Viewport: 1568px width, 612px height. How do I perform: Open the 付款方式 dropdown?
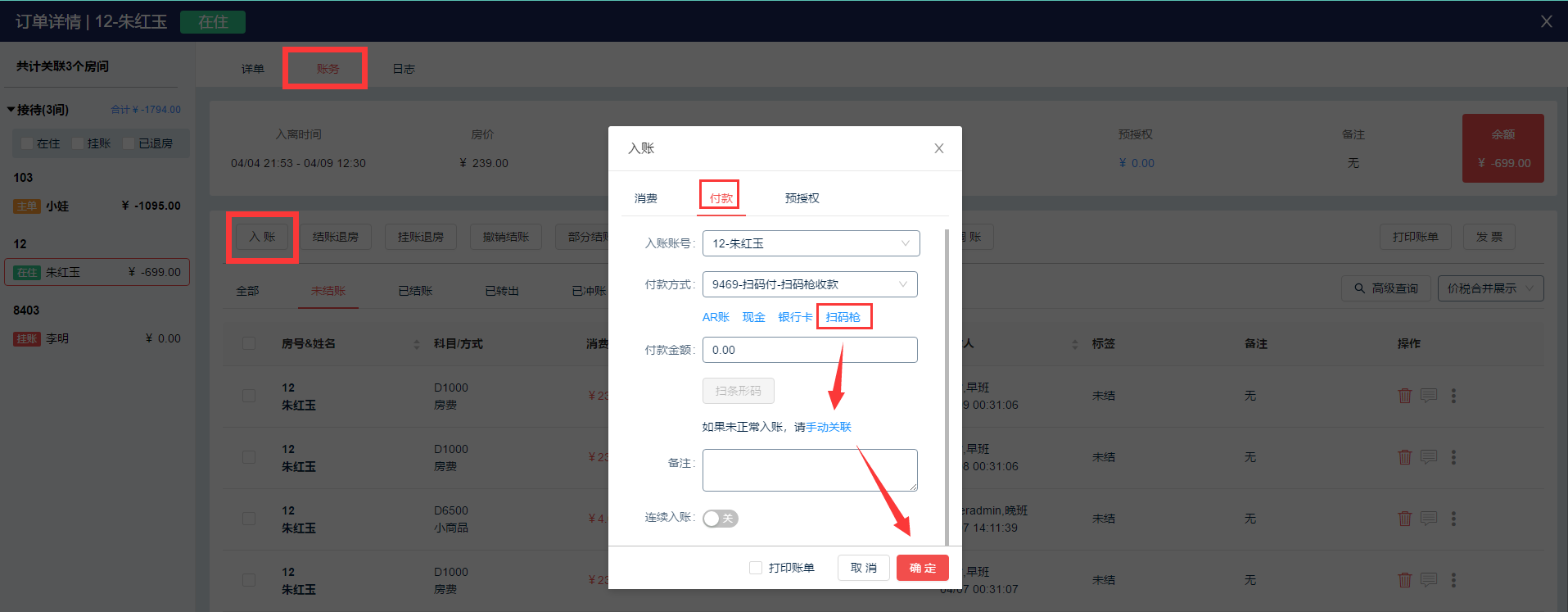click(810, 284)
